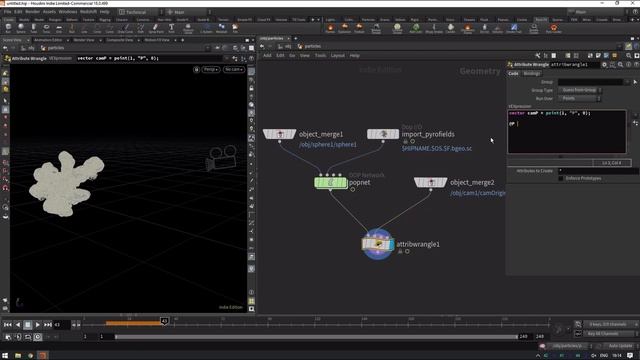
Task: Click the Group input field
Action: point(590,82)
